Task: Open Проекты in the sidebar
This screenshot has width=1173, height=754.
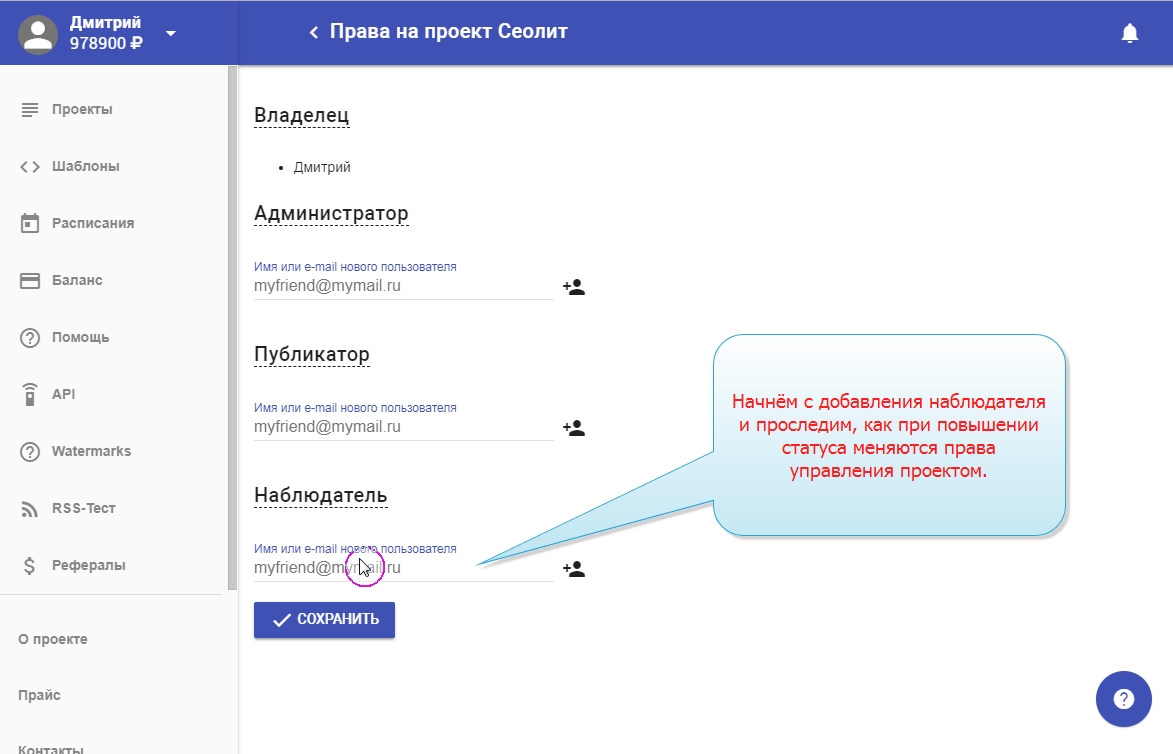Action: (x=82, y=109)
